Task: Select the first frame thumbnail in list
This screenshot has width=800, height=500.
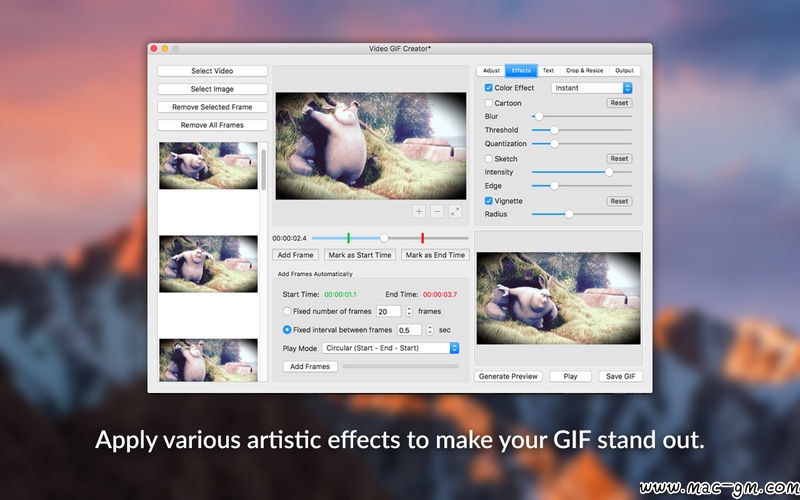Action: click(208, 165)
